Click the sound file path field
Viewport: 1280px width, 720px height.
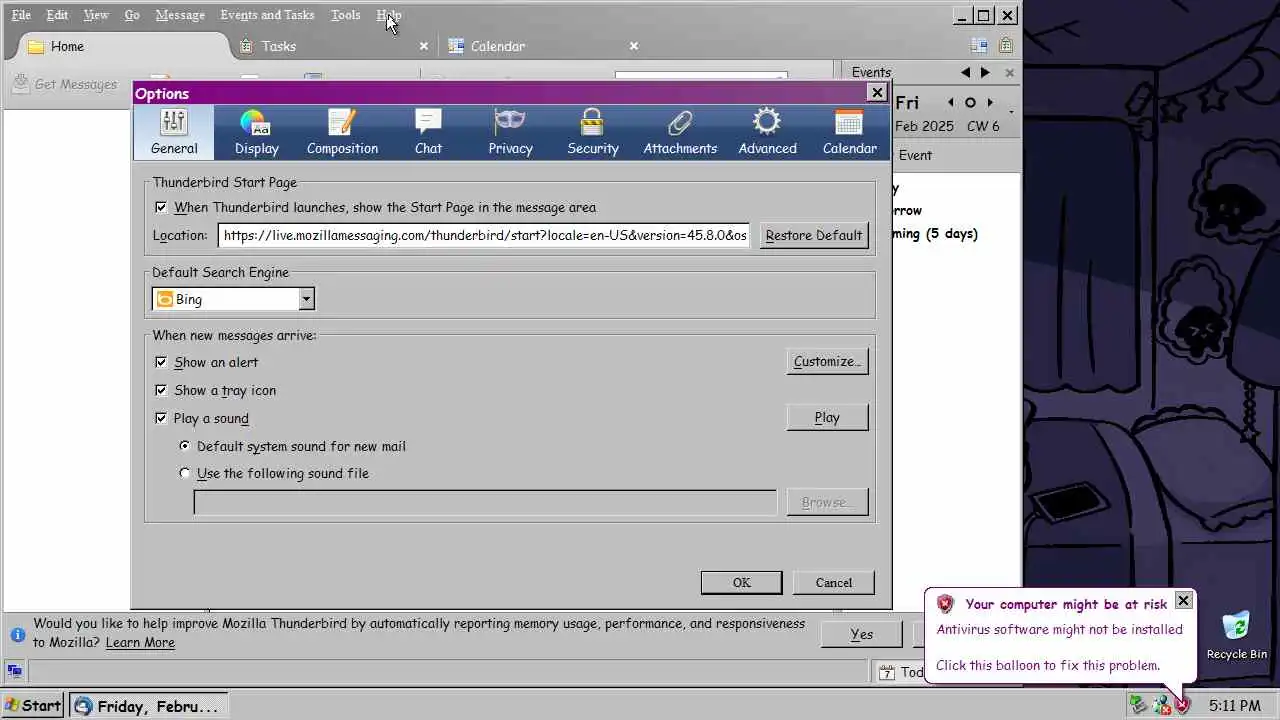point(485,502)
